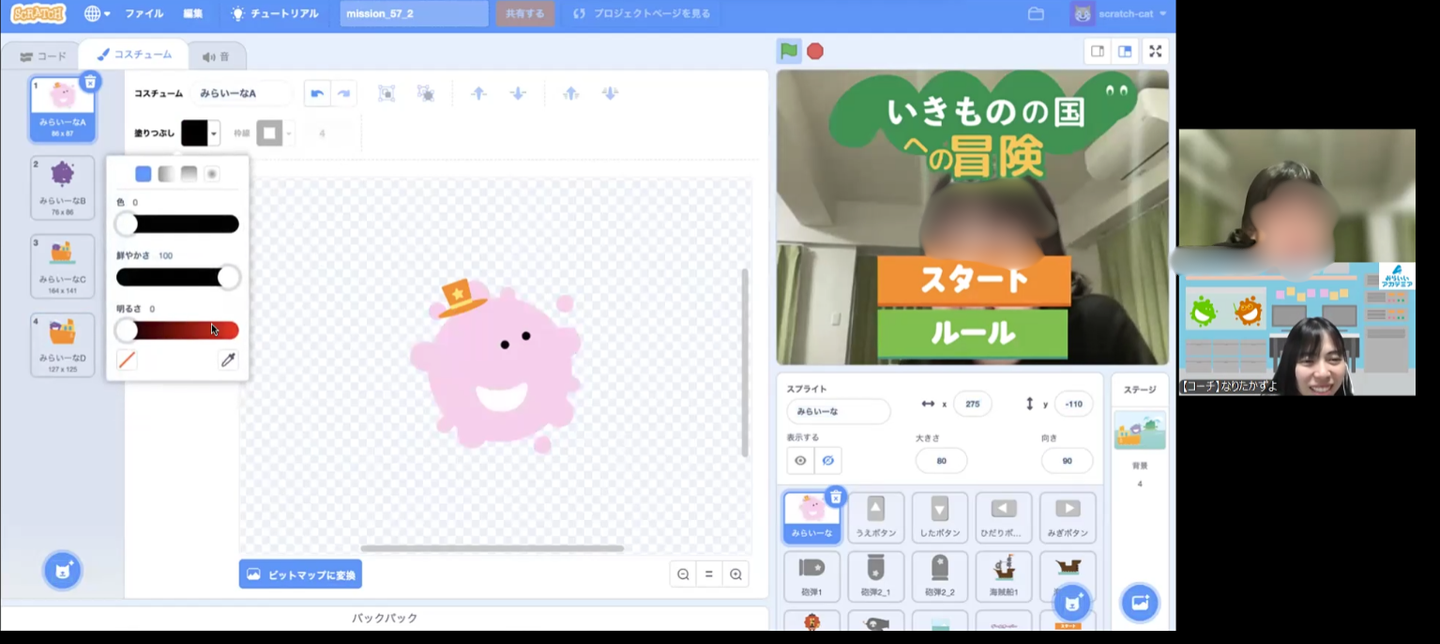Select horizontal gradient fill mode
This screenshot has width=1440, height=644.
click(x=166, y=174)
